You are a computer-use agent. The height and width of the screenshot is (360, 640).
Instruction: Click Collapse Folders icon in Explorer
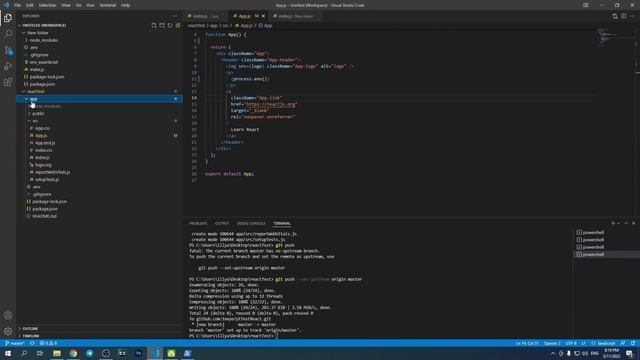(x=178, y=25)
